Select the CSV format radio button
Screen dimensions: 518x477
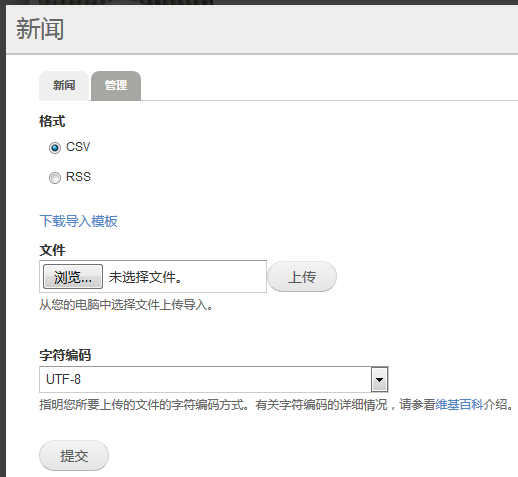point(55,148)
